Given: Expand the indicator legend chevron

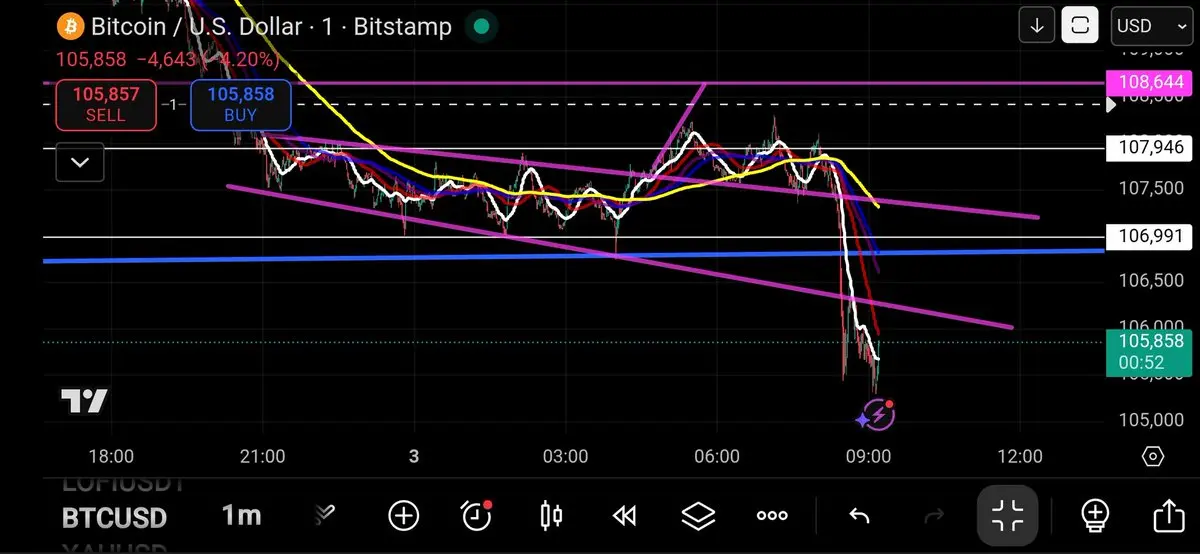Looking at the screenshot, I should [x=80, y=162].
